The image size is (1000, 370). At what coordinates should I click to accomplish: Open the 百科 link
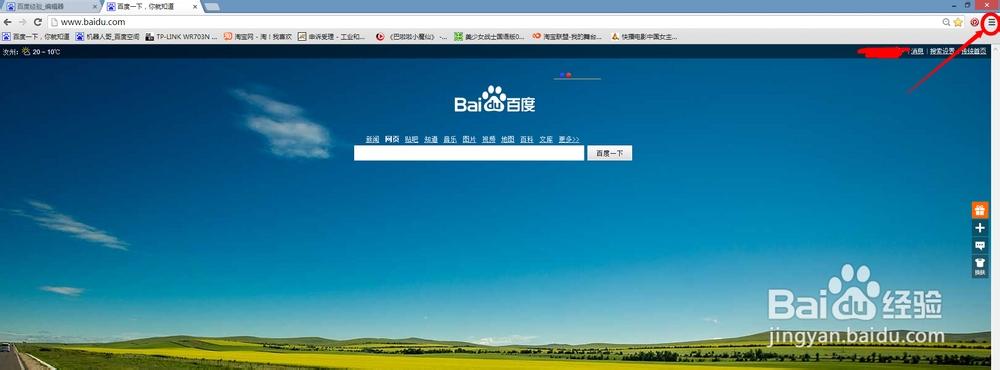(527, 139)
